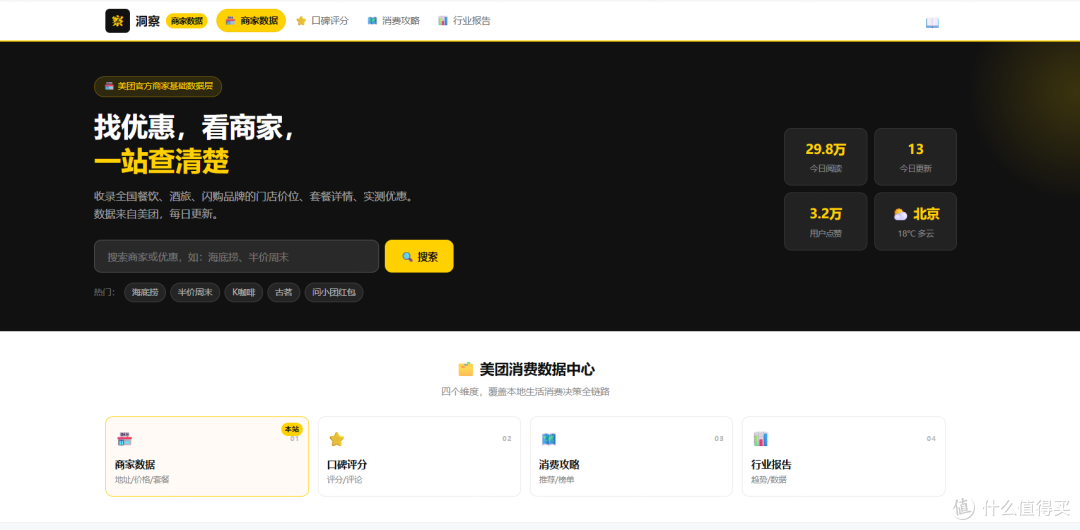Click the 四个维度 subtitle text
1080x530 pixels.
point(526,391)
